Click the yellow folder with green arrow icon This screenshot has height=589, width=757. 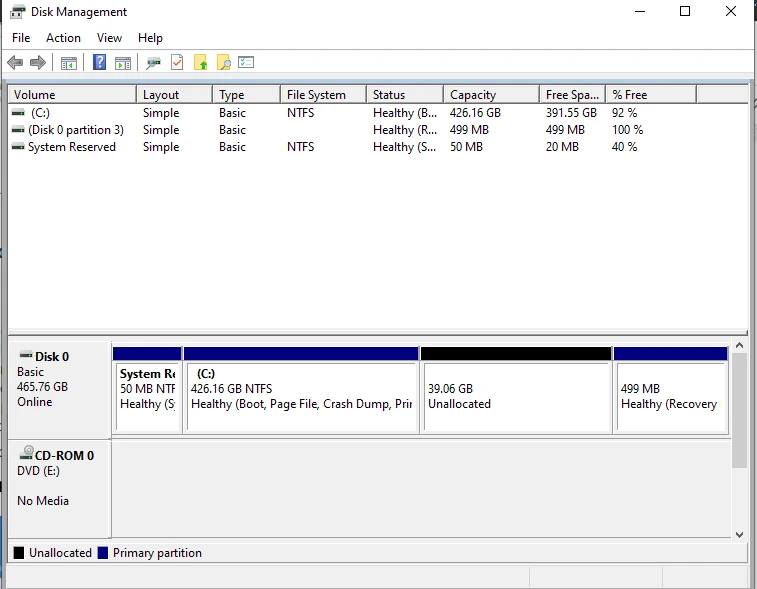pyautogui.click(x=200, y=62)
